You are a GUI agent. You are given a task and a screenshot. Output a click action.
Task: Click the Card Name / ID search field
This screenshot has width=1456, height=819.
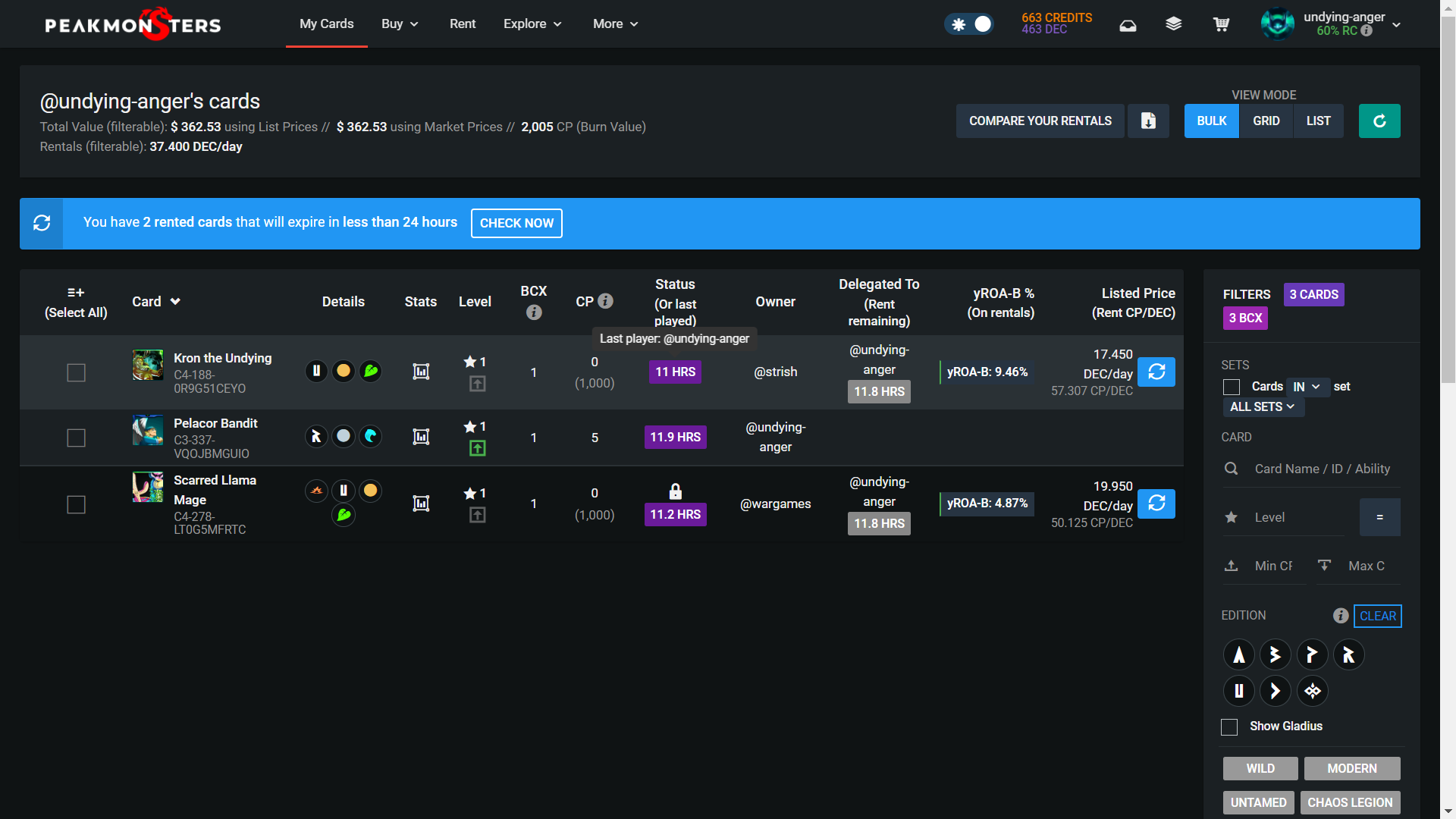(x=1321, y=469)
